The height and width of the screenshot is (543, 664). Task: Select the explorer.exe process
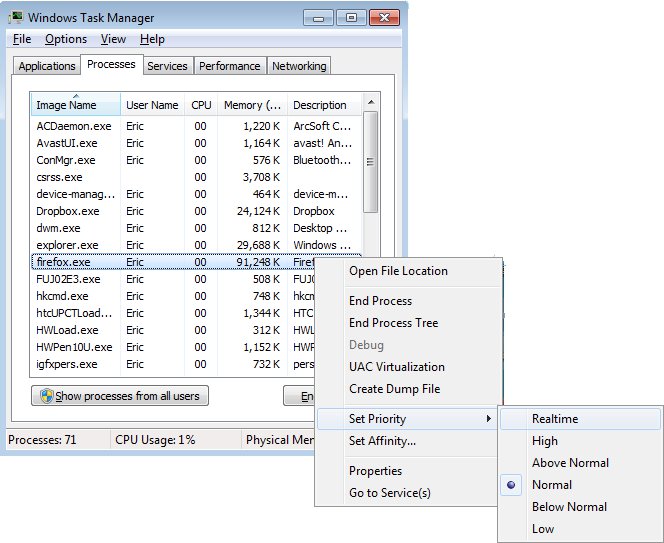(196, 245)
